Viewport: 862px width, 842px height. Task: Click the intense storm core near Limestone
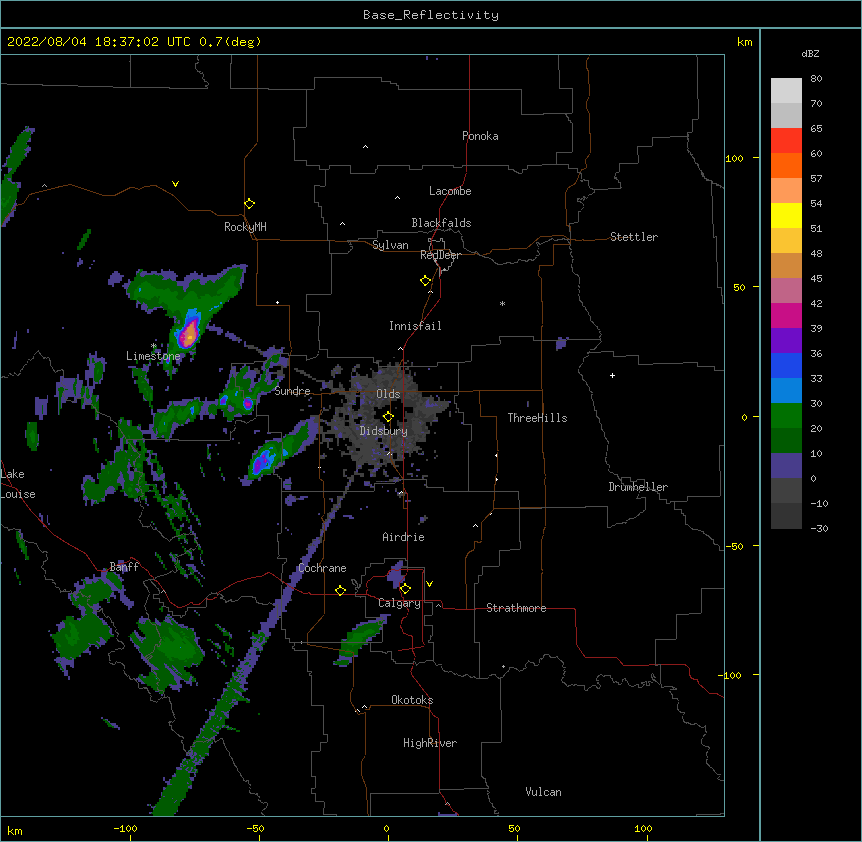pyautogui.click(x=189, y=334)
